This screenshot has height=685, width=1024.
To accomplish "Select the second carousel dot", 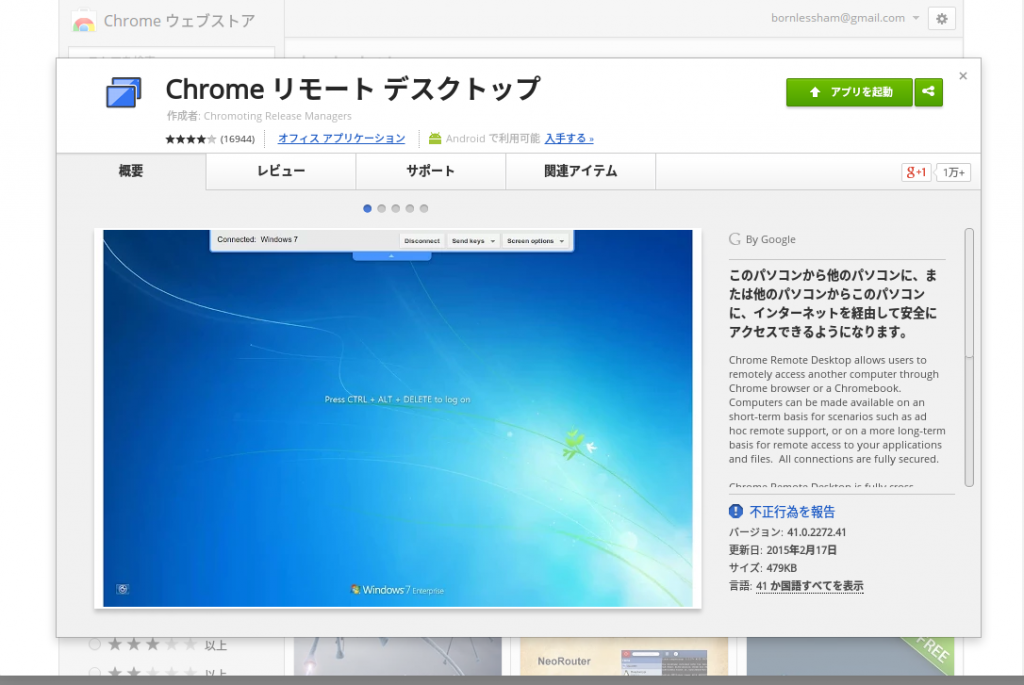I will tap(381, 208).
